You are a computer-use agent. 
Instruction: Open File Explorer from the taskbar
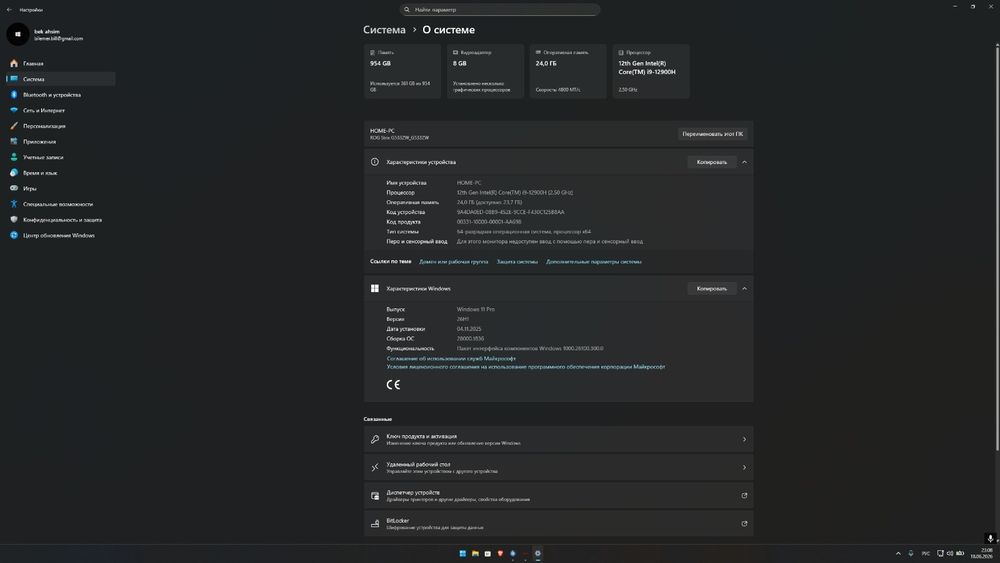click(x=475, y=553)
